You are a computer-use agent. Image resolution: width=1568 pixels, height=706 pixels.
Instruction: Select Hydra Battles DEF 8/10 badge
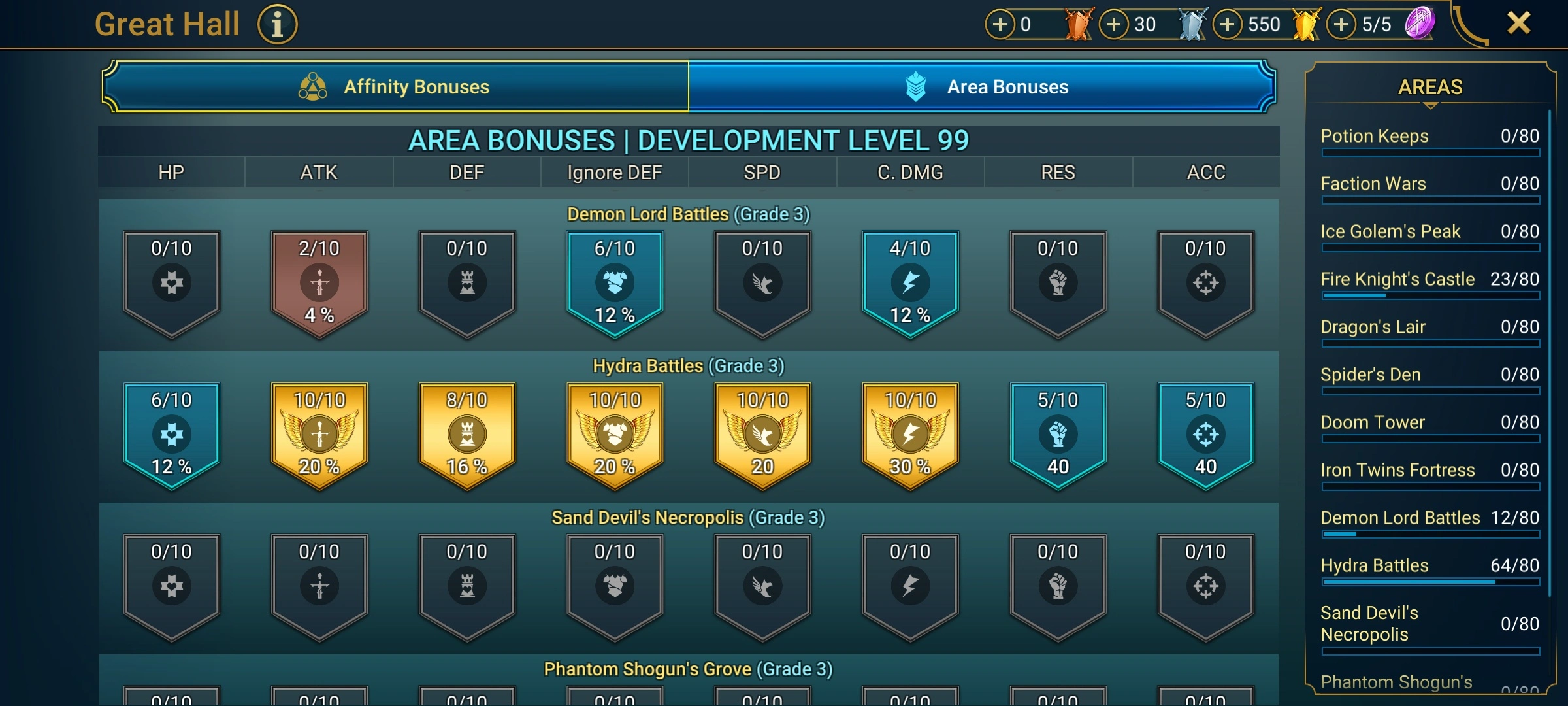467,435
